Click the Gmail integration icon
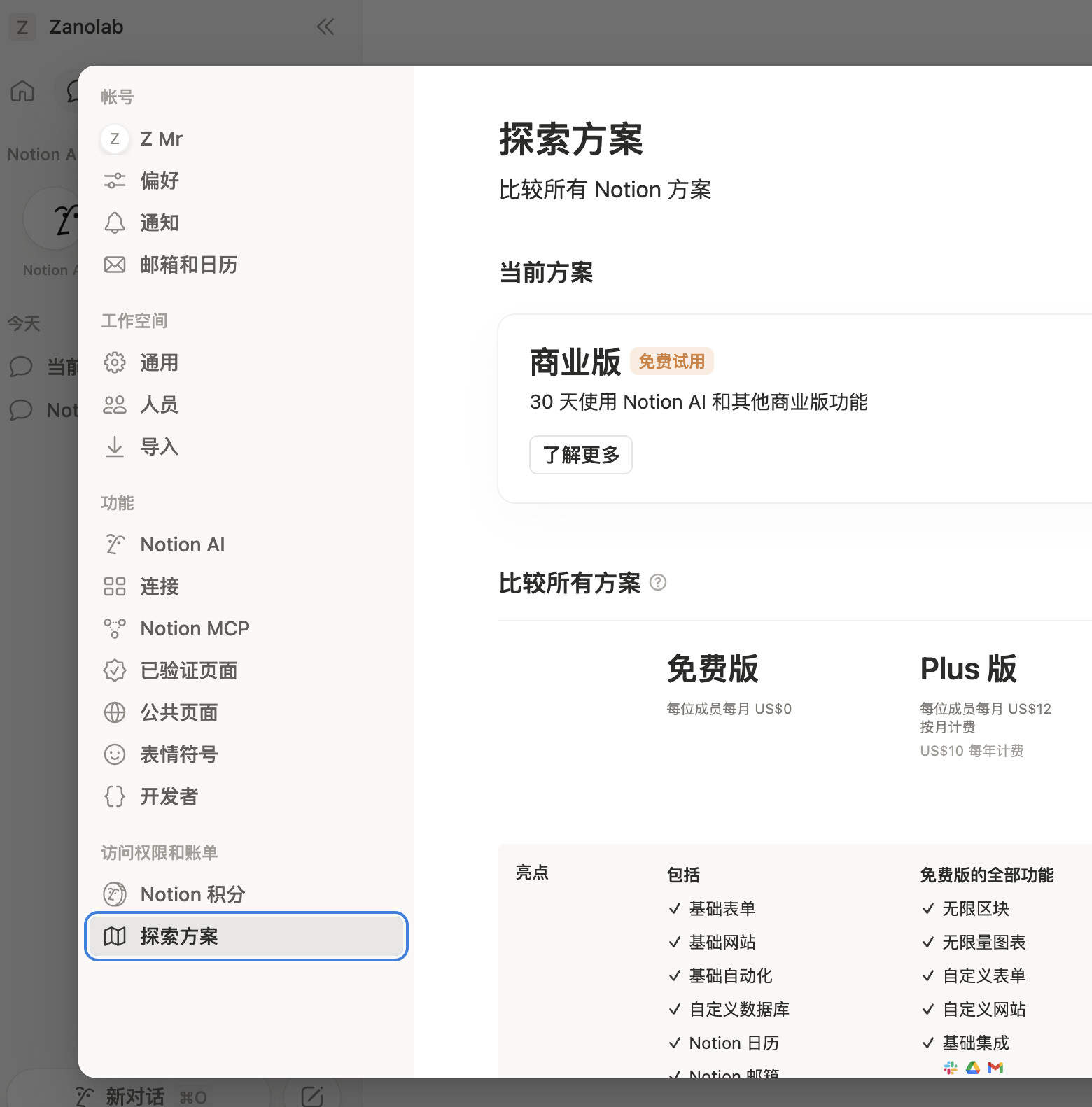This screenshot has height=1107, width=1092. pyautogui.click(x=995, y=1067)
